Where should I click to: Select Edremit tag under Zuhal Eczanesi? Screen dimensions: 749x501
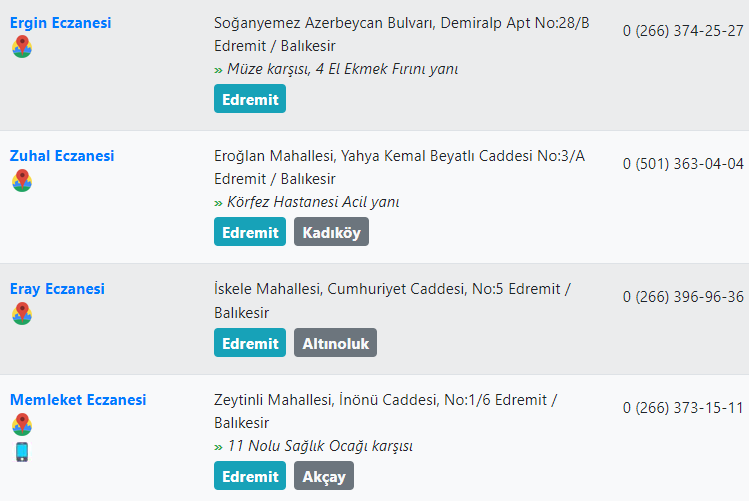coord(250,232)
